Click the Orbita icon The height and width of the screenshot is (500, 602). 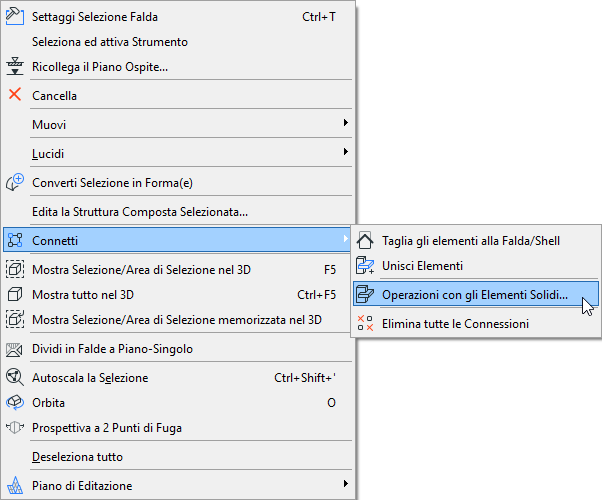coord(15,403)
